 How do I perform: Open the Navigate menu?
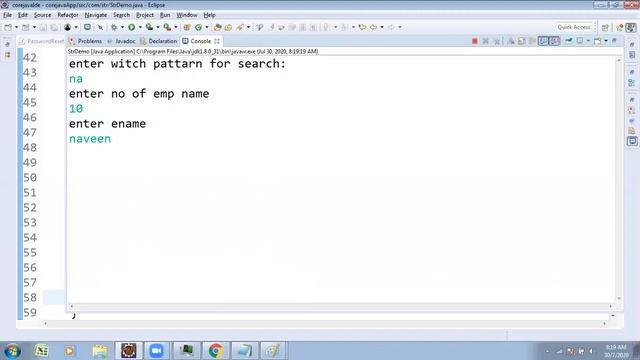coord(96,15)
